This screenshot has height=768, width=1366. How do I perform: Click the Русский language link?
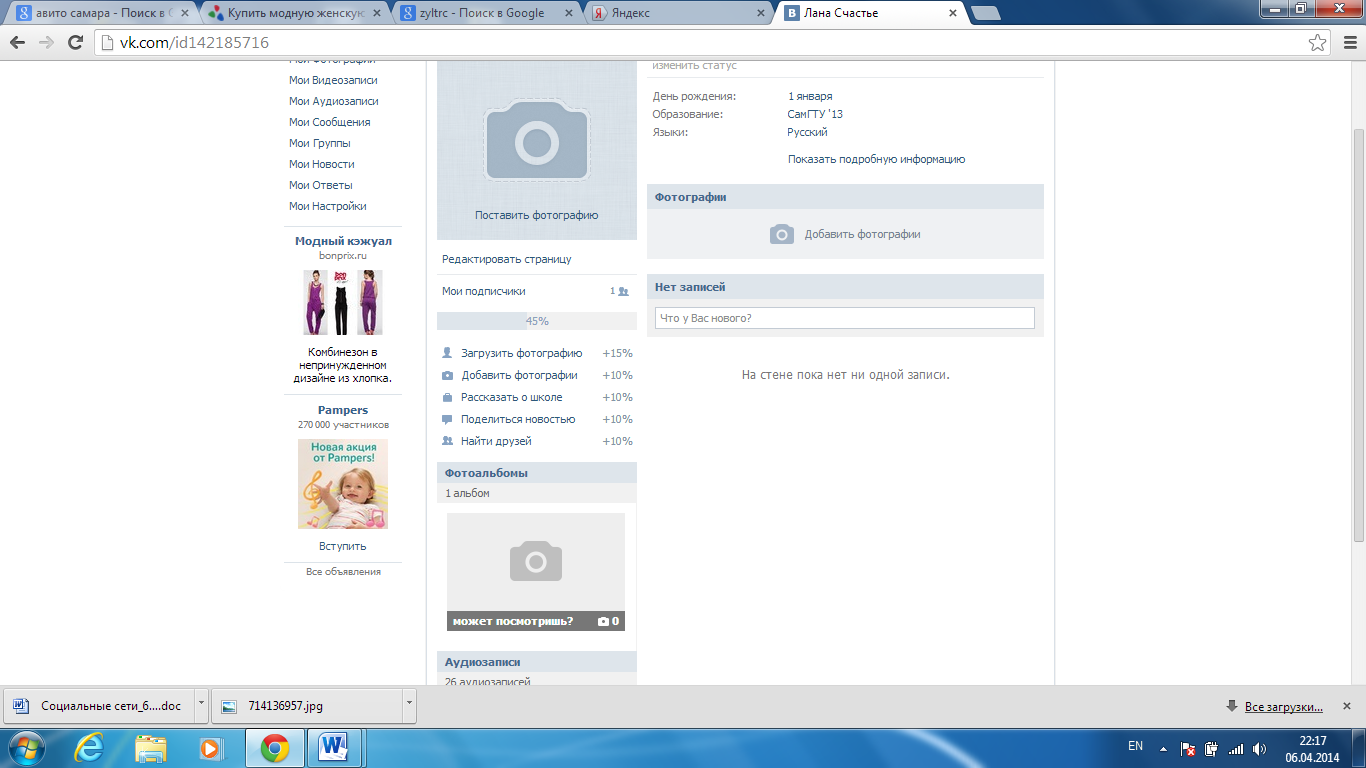pos(807,132)
